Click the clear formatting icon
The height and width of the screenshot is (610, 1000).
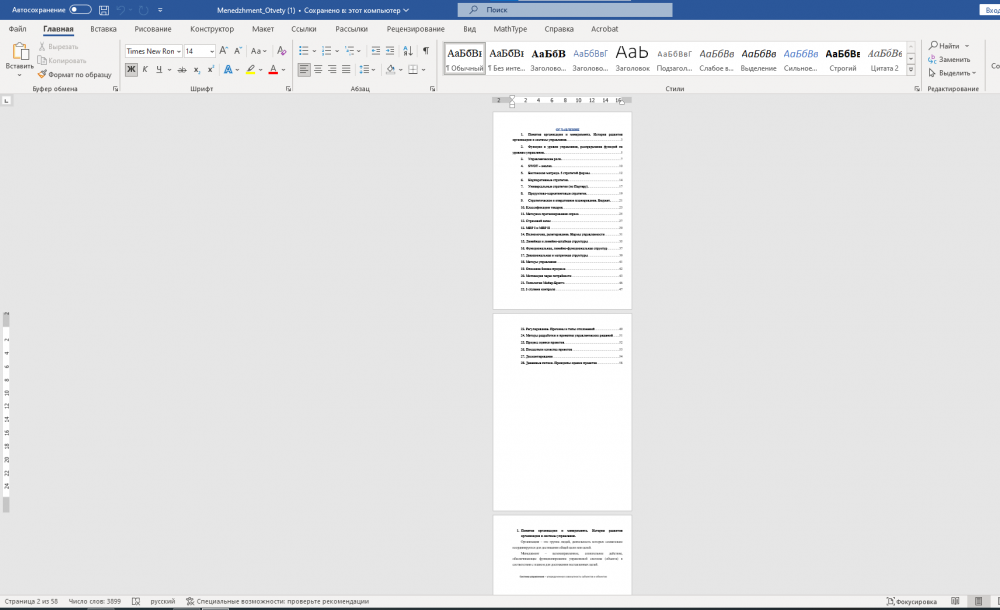click(x=283, y=50)
